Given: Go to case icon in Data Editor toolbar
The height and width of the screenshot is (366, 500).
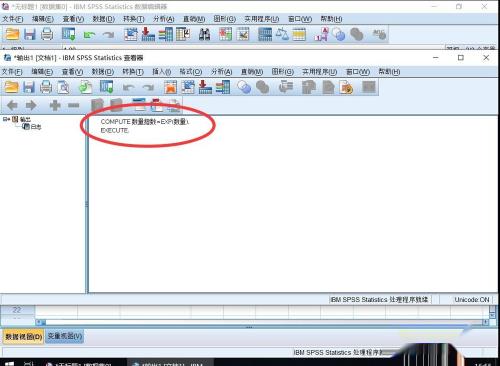Looking at the screenshot, I should pos(131,34).
